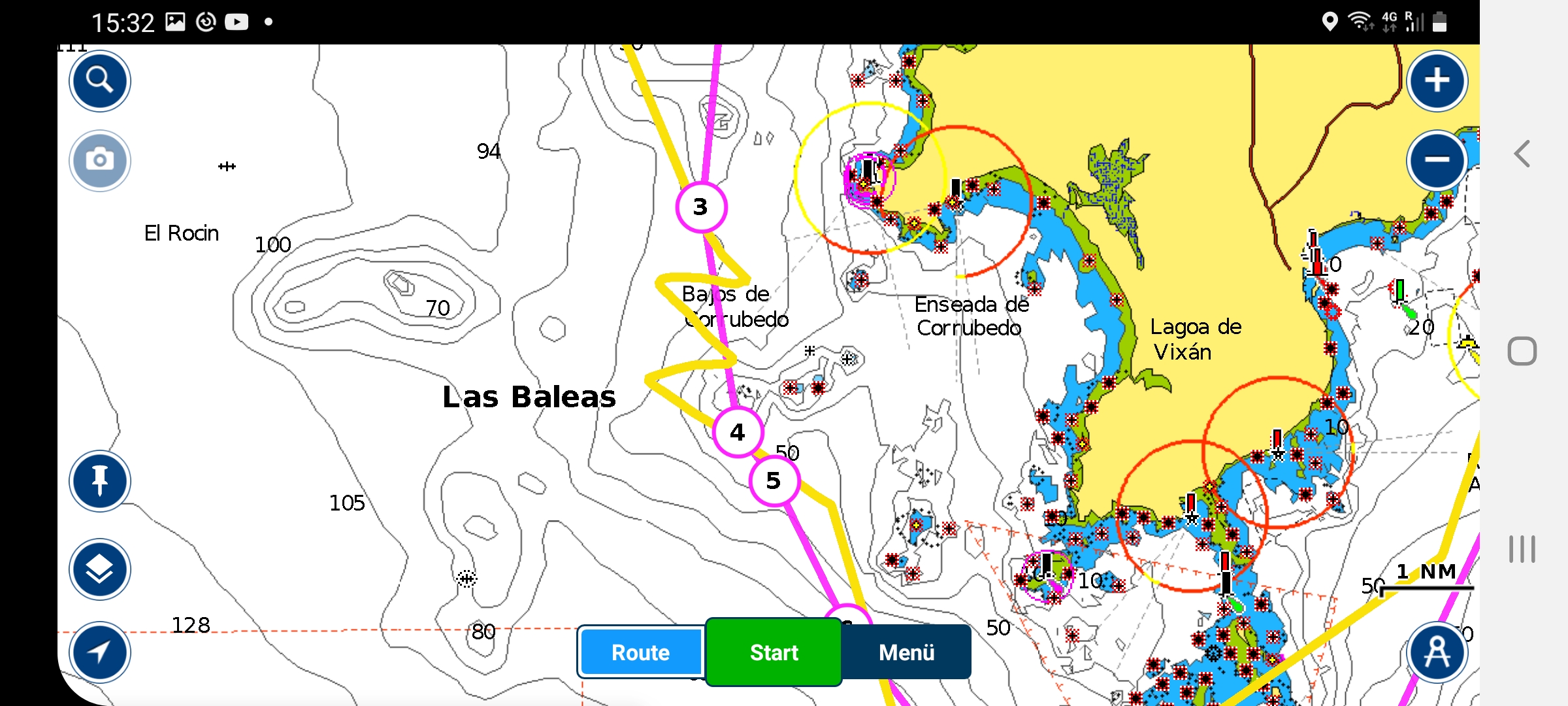Select route waypoint 3 marker

[701, 207]
